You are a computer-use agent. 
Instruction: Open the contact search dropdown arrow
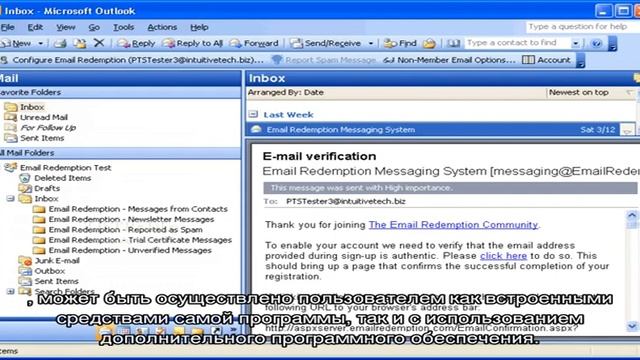[x=576, y=43]
